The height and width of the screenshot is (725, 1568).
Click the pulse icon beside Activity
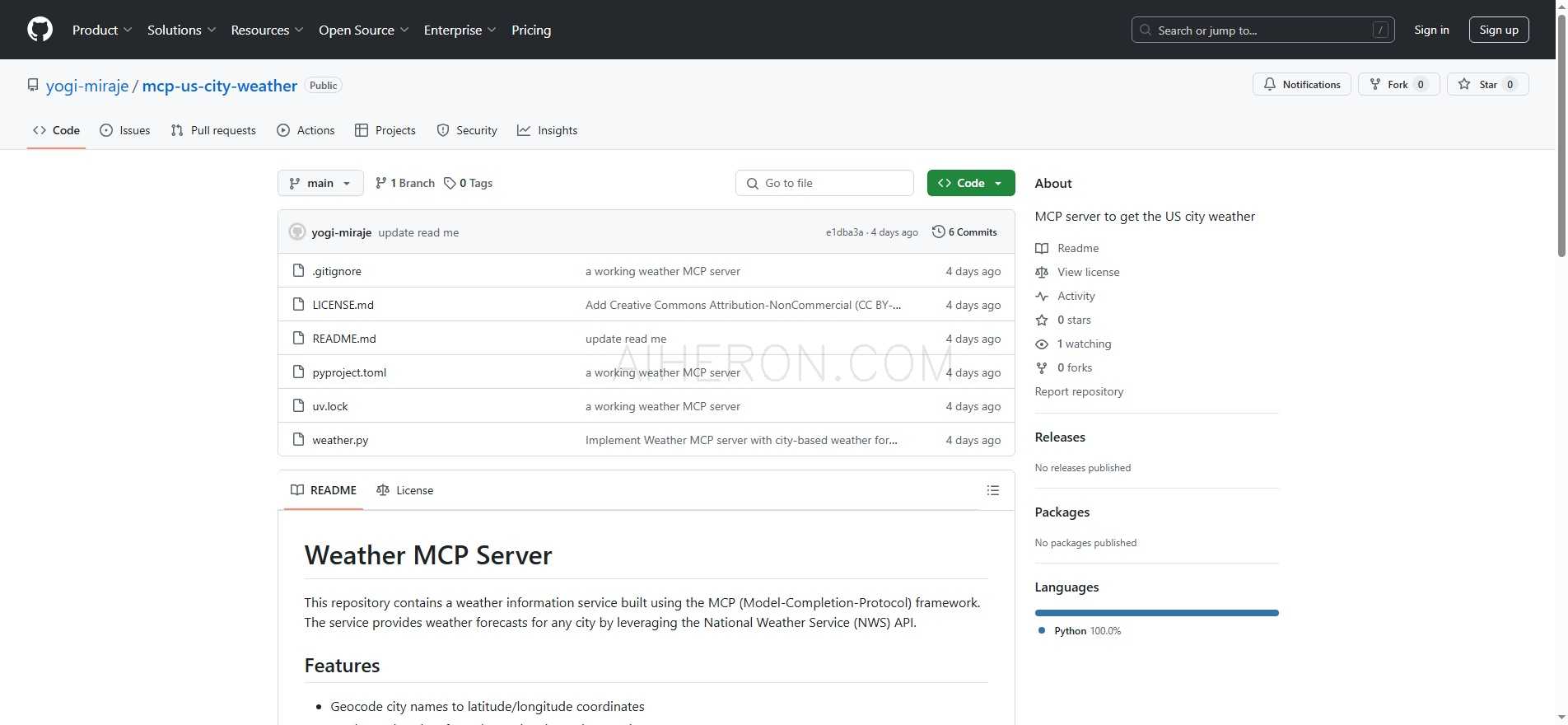coord(1042,296)
